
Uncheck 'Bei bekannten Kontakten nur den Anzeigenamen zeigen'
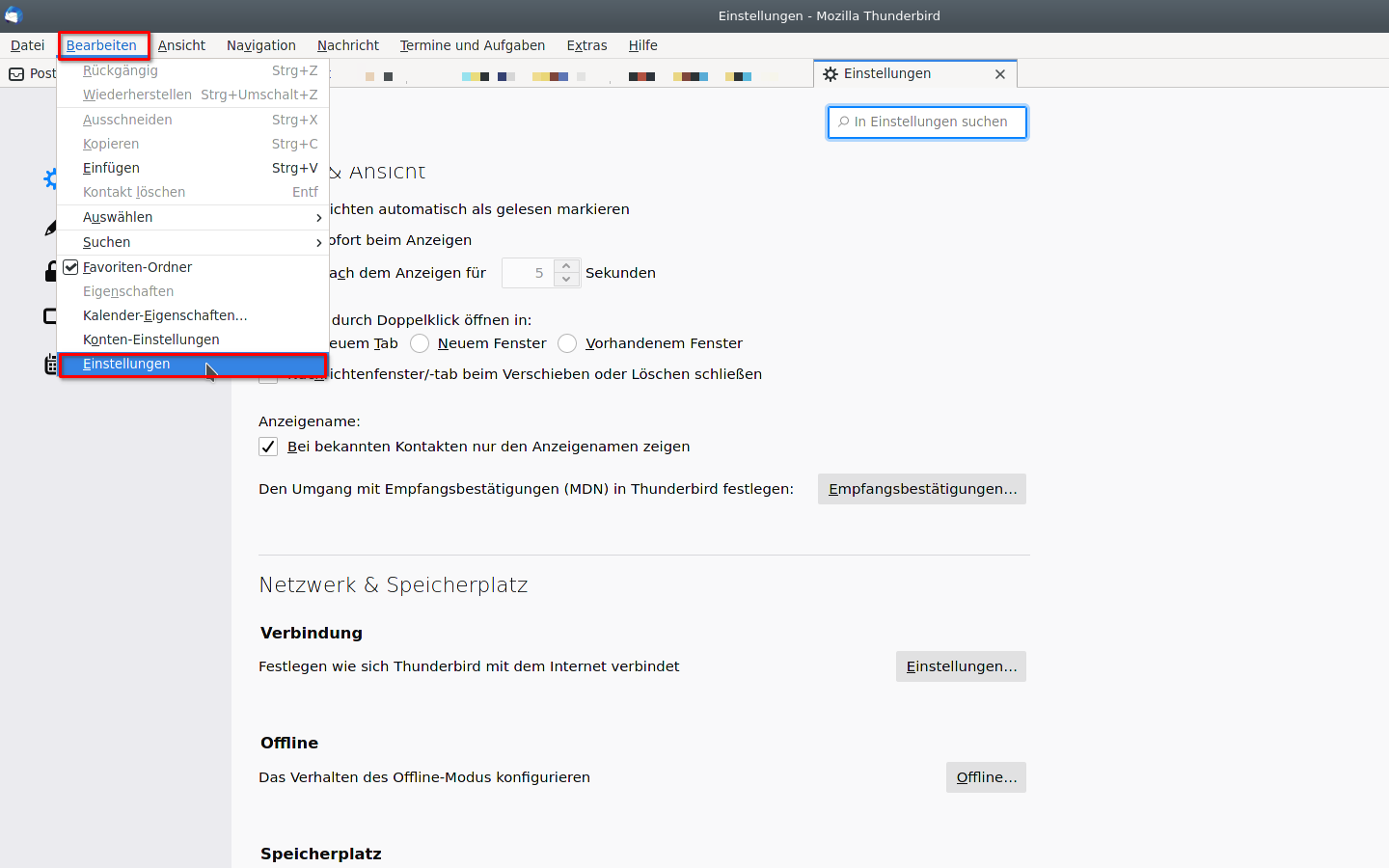pos(268,447)
